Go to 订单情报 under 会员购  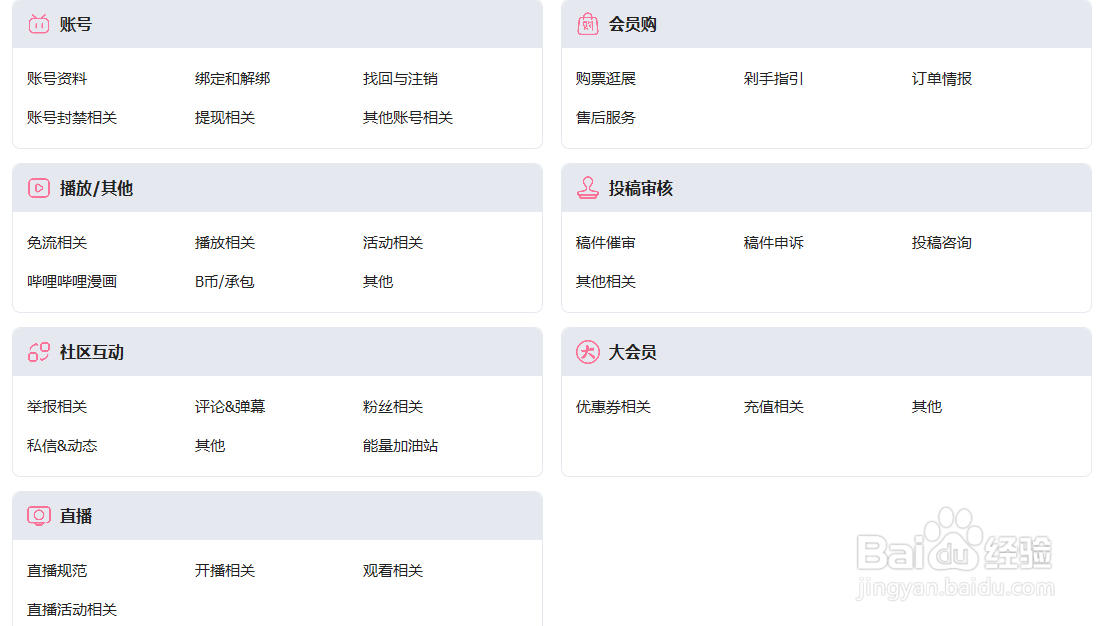(x=942, y=78)
